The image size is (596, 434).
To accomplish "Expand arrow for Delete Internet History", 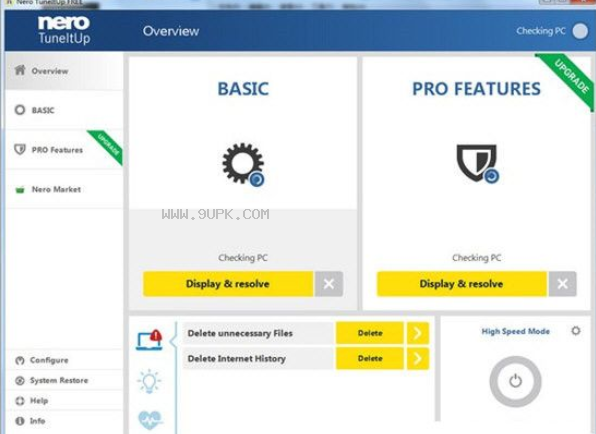I will [x=418, y=358].
